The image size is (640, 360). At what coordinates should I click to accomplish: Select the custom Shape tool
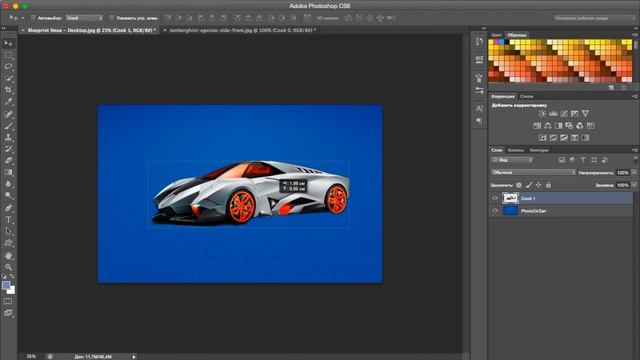pyautogui.click(x=8, y=243)
